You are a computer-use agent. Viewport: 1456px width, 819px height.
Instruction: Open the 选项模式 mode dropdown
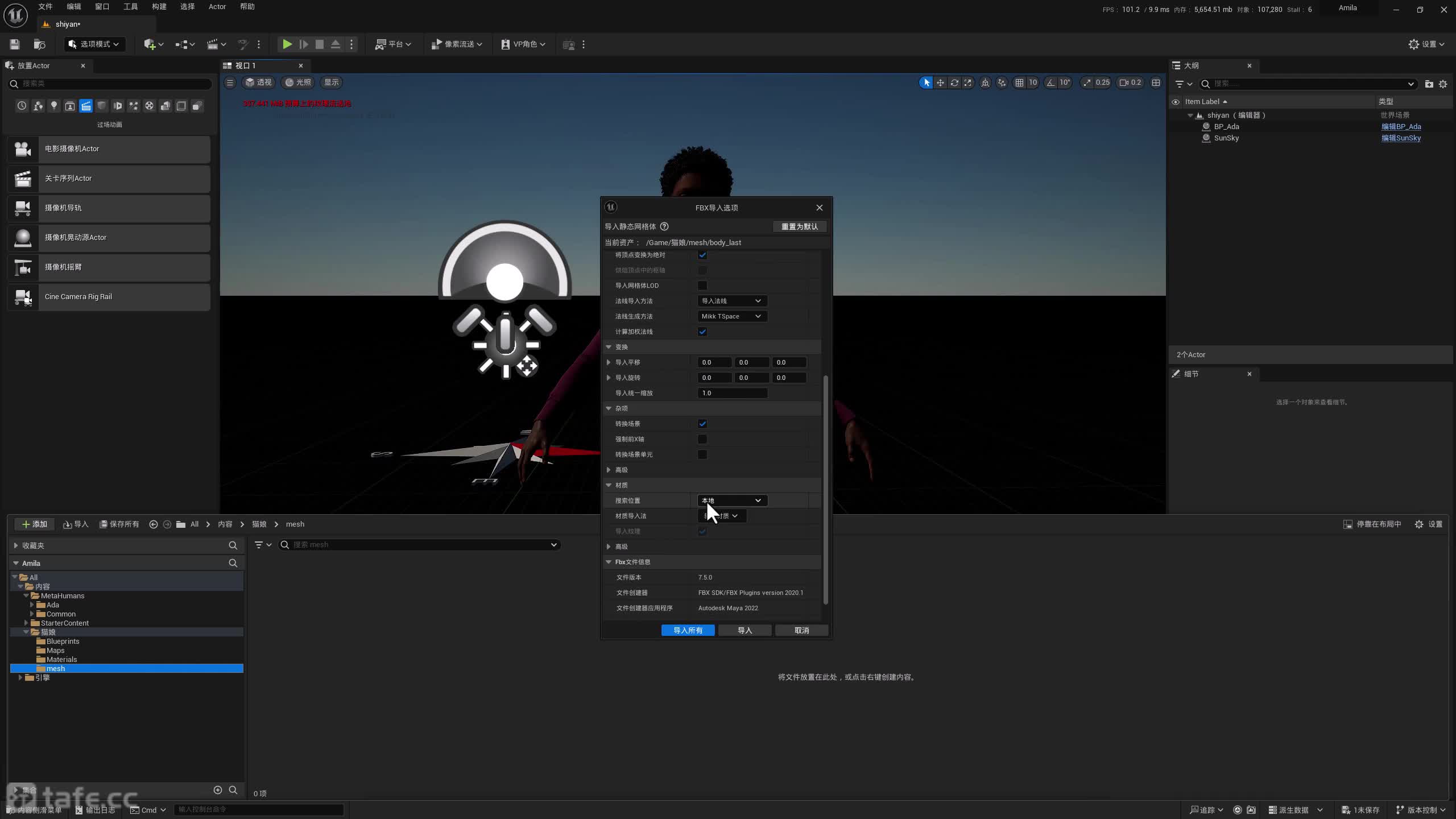click(x=94, y=44)
